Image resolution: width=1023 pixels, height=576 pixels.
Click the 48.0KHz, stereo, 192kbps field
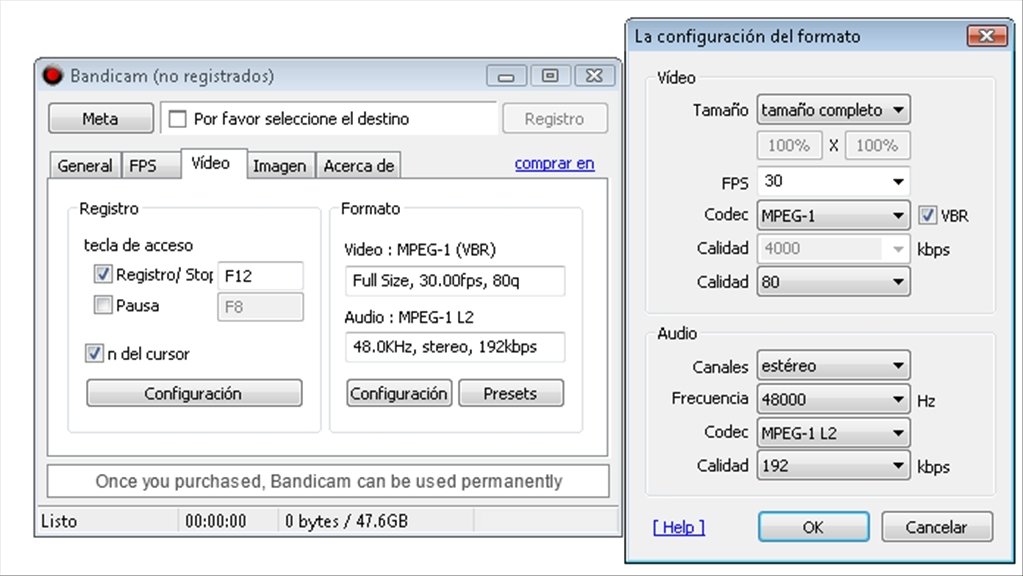pos(455,346)
